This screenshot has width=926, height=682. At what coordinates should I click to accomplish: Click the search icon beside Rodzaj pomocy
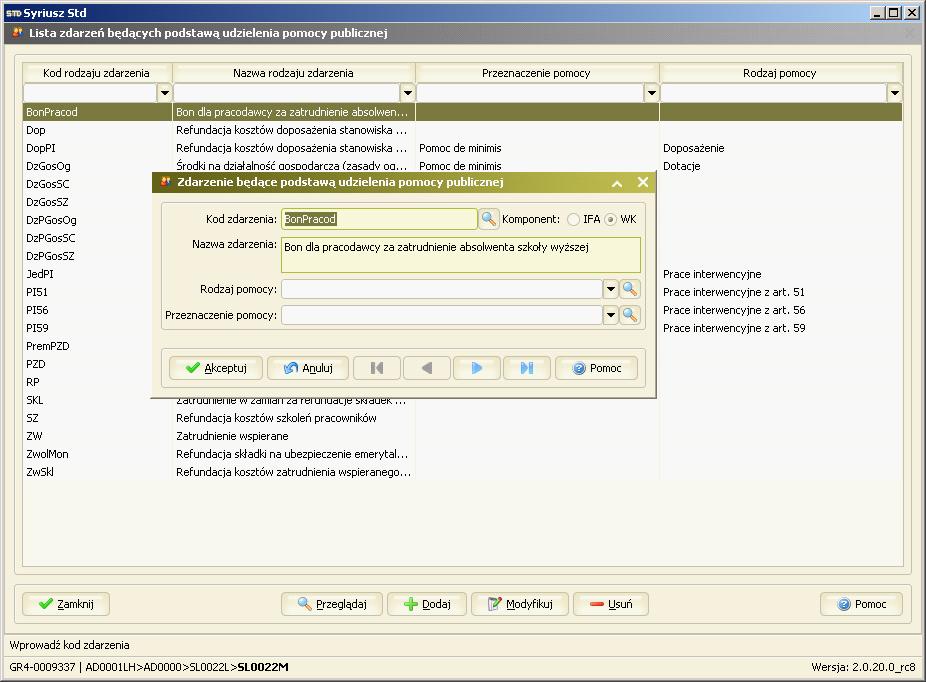630,289
